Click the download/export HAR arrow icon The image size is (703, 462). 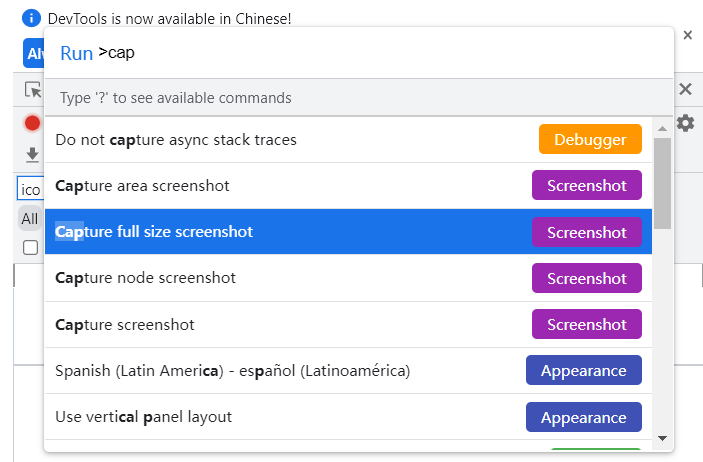32,154
